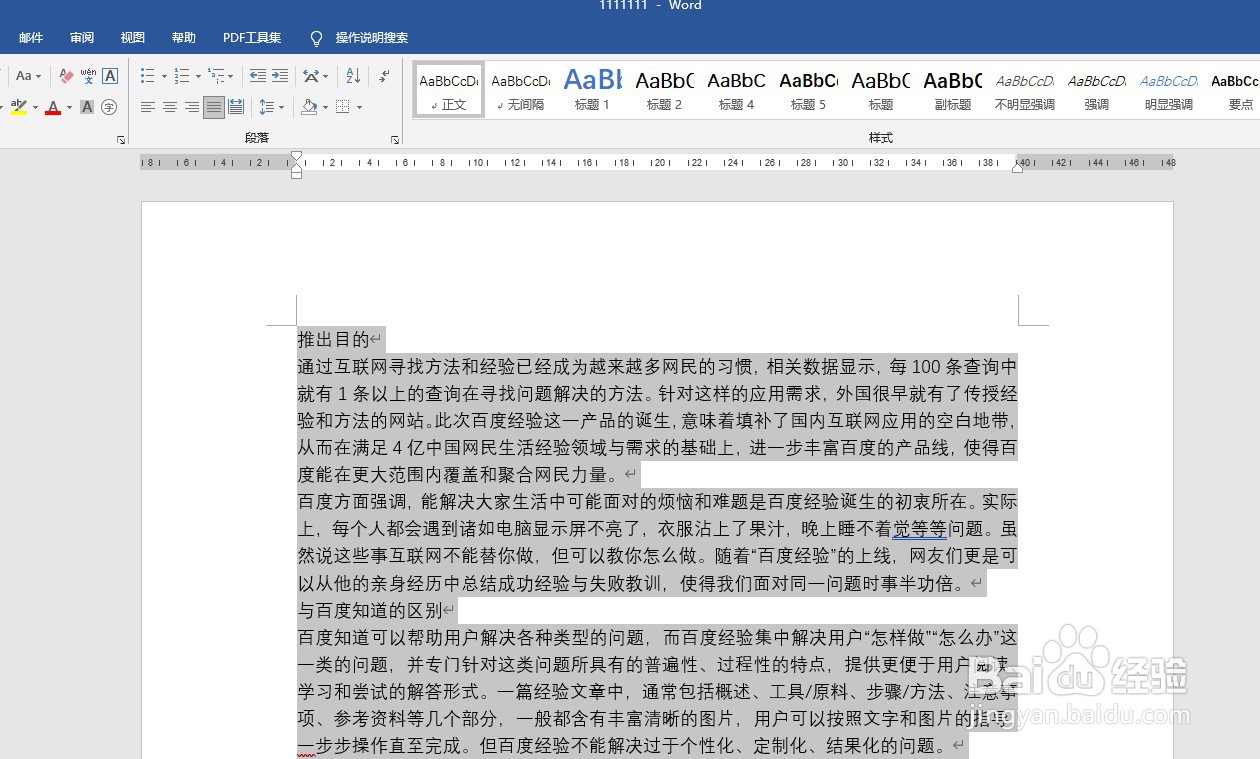Screen dimensions: 1260x759
Task: Apply the 不明显强调 style
Action: pos(1025,89)
